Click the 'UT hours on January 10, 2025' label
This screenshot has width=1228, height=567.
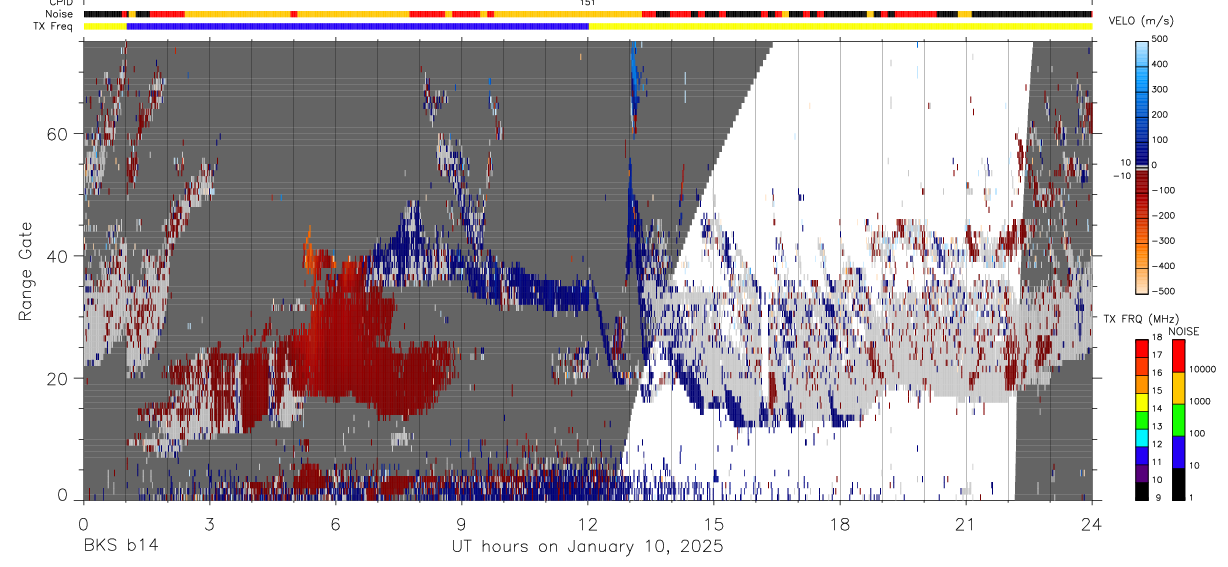click(587, 547)
